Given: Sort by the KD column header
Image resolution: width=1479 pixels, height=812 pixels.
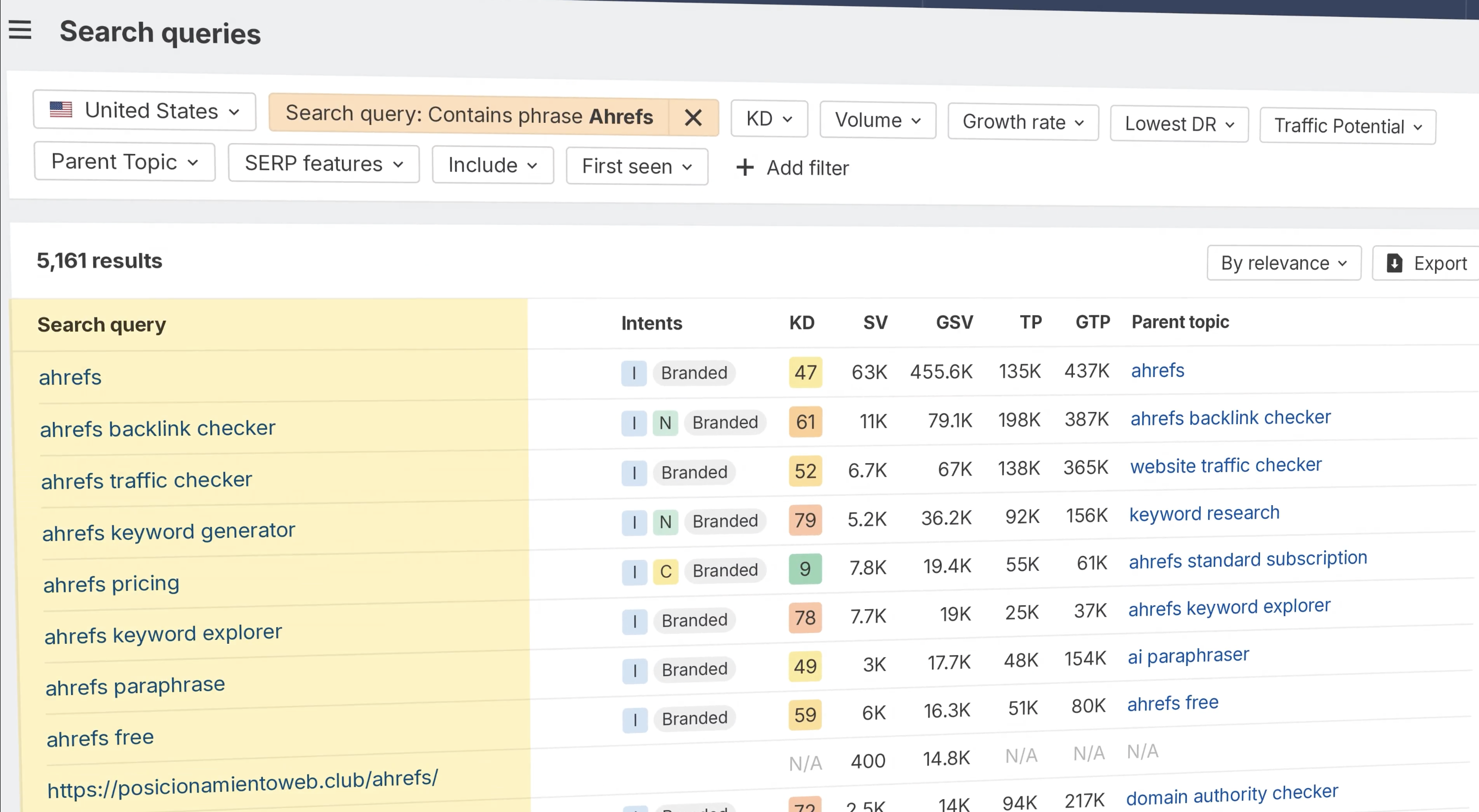Looking at the screenshot, I should pos(802,323).
